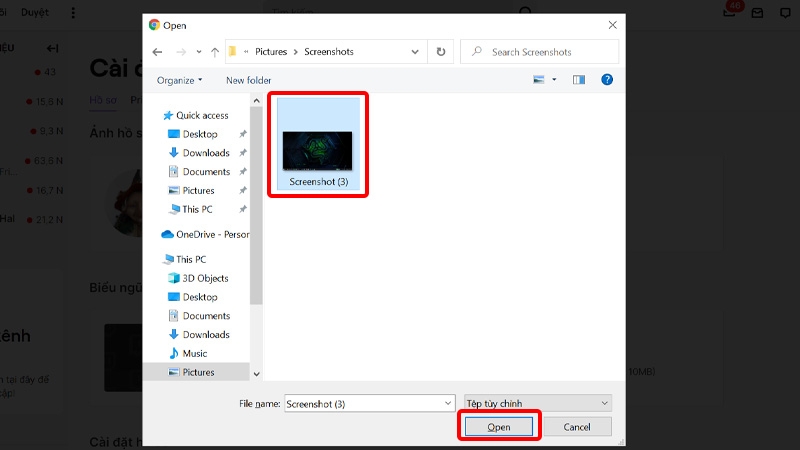The height and width of the screenshot is (450, 800).
Task: Open the file type 'Tệp tùy chỉnh' dropdown
Action: tap(538, 404)
